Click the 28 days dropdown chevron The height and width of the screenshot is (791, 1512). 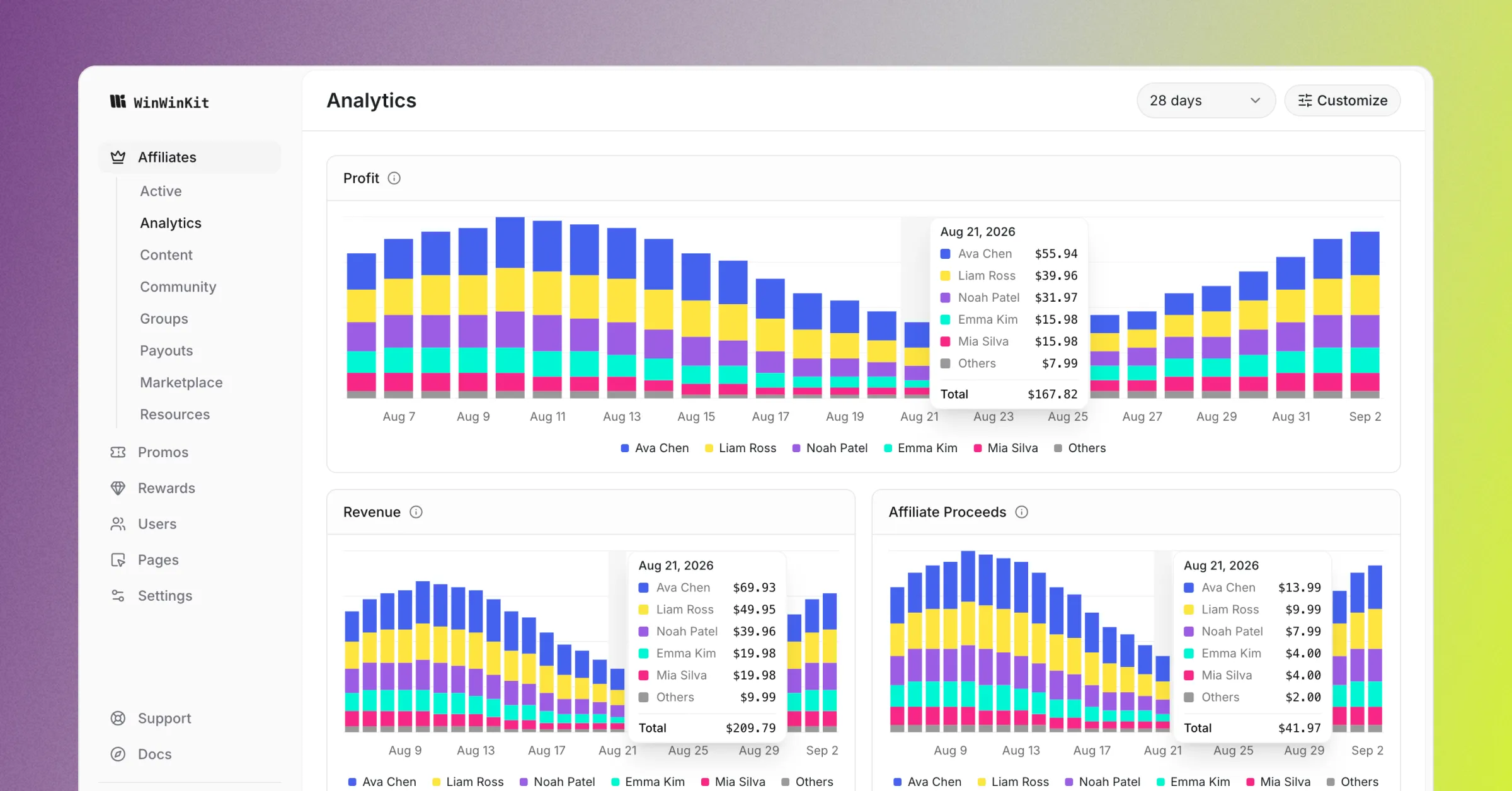[x=1256, y=101]
